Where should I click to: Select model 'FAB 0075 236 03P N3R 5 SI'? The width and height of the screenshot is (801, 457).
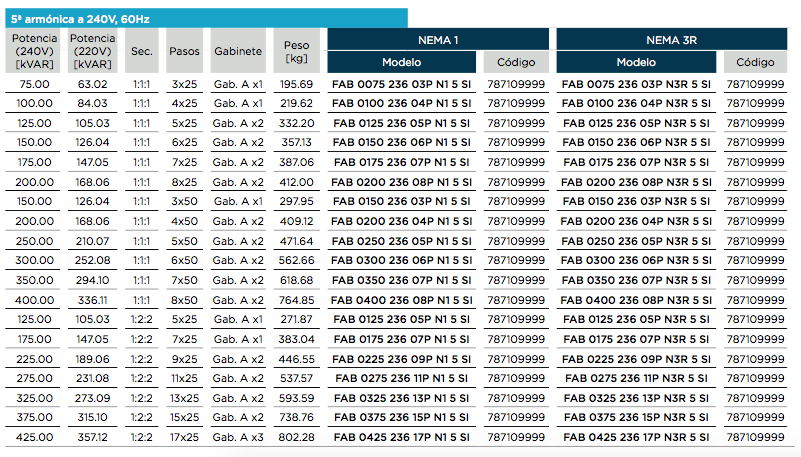pos(636,84)
